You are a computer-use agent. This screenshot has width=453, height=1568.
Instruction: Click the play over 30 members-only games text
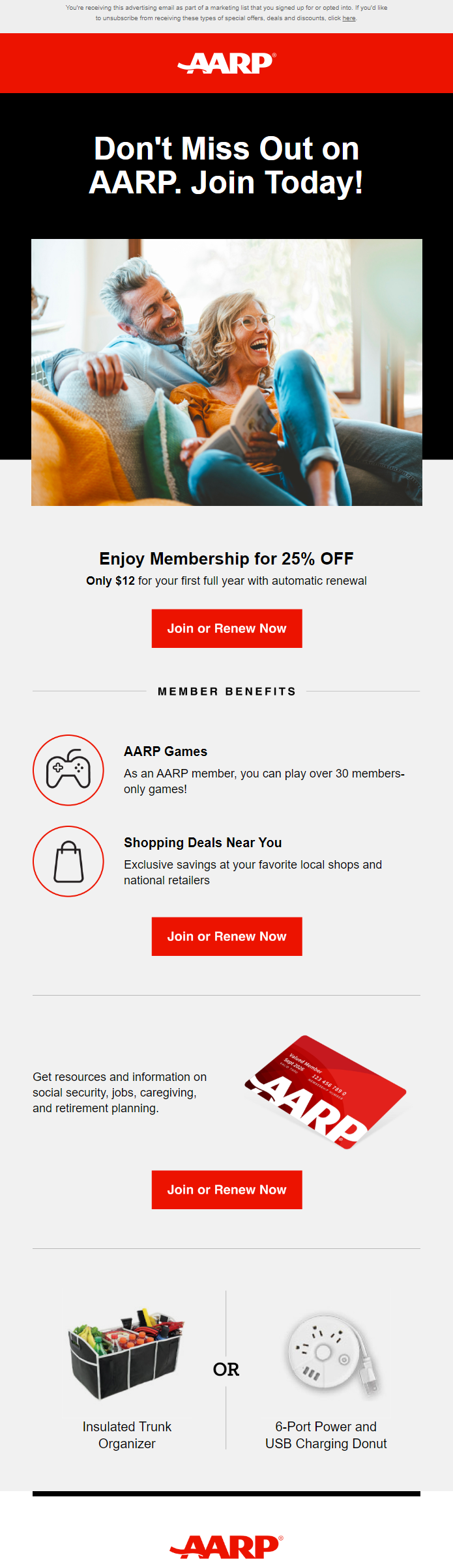click(x=264, y=781)
